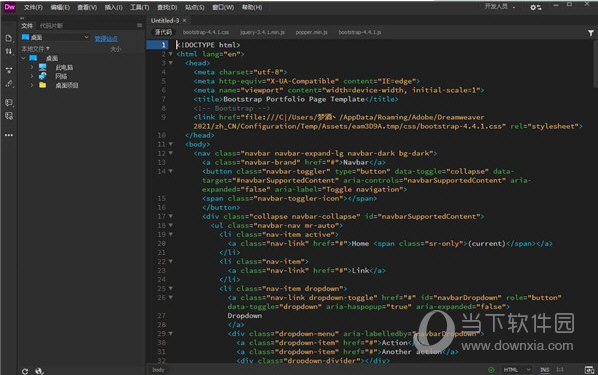
Task: Select the Untitled-3 document tab
Action: pos(165,20)
